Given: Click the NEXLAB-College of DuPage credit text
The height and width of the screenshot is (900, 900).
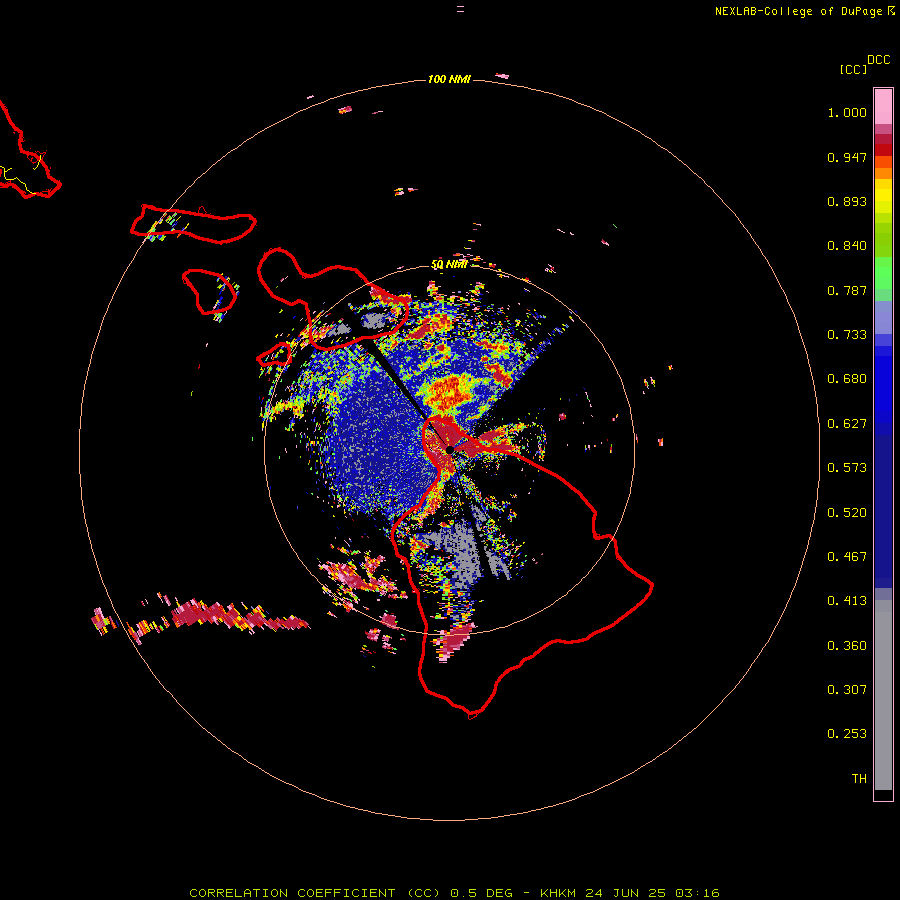Looking at the screenshot, I should pyautogui.click(x=798, y=11).
